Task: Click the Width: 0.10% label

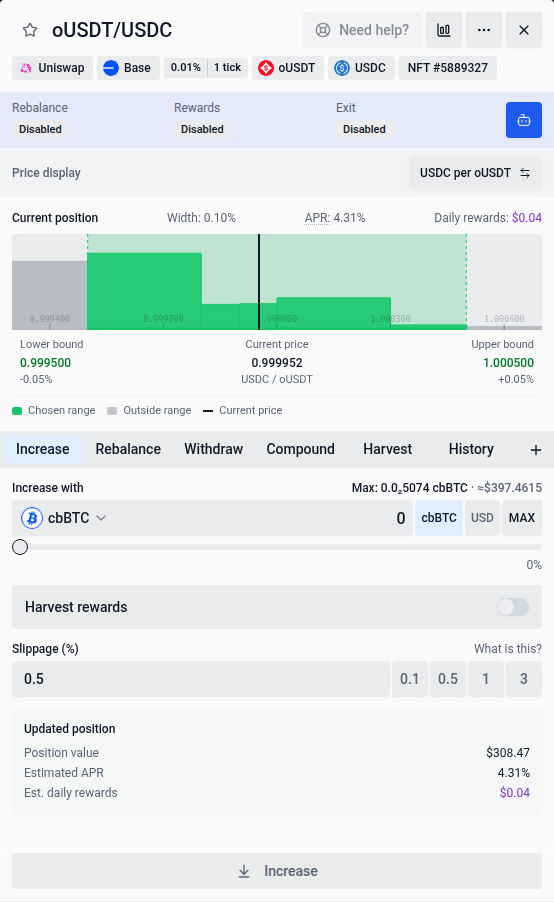Action: (x=201, y=218)
